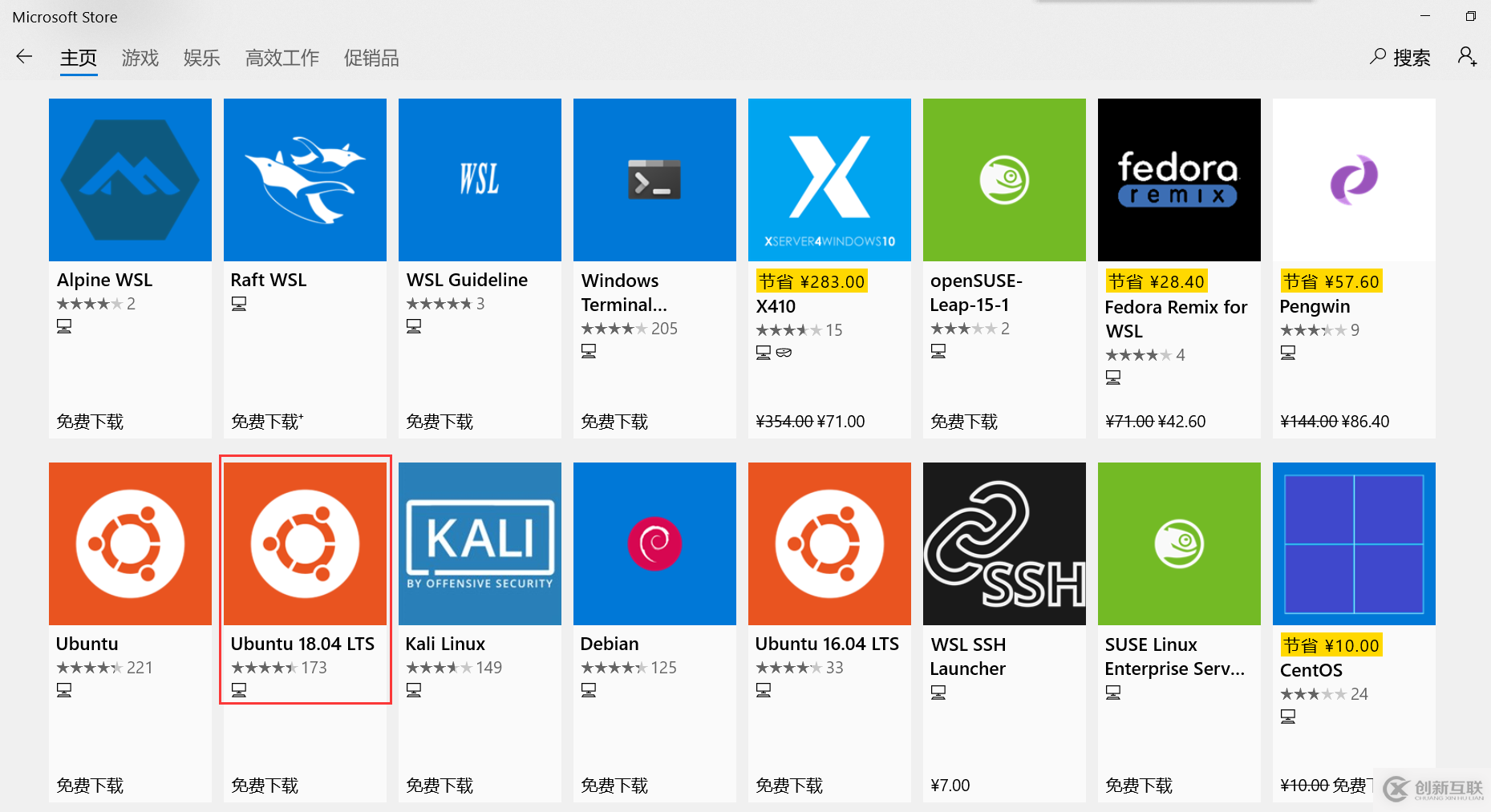
Task: Switch to the 主页 tab
Action: [x=79, y=58]
